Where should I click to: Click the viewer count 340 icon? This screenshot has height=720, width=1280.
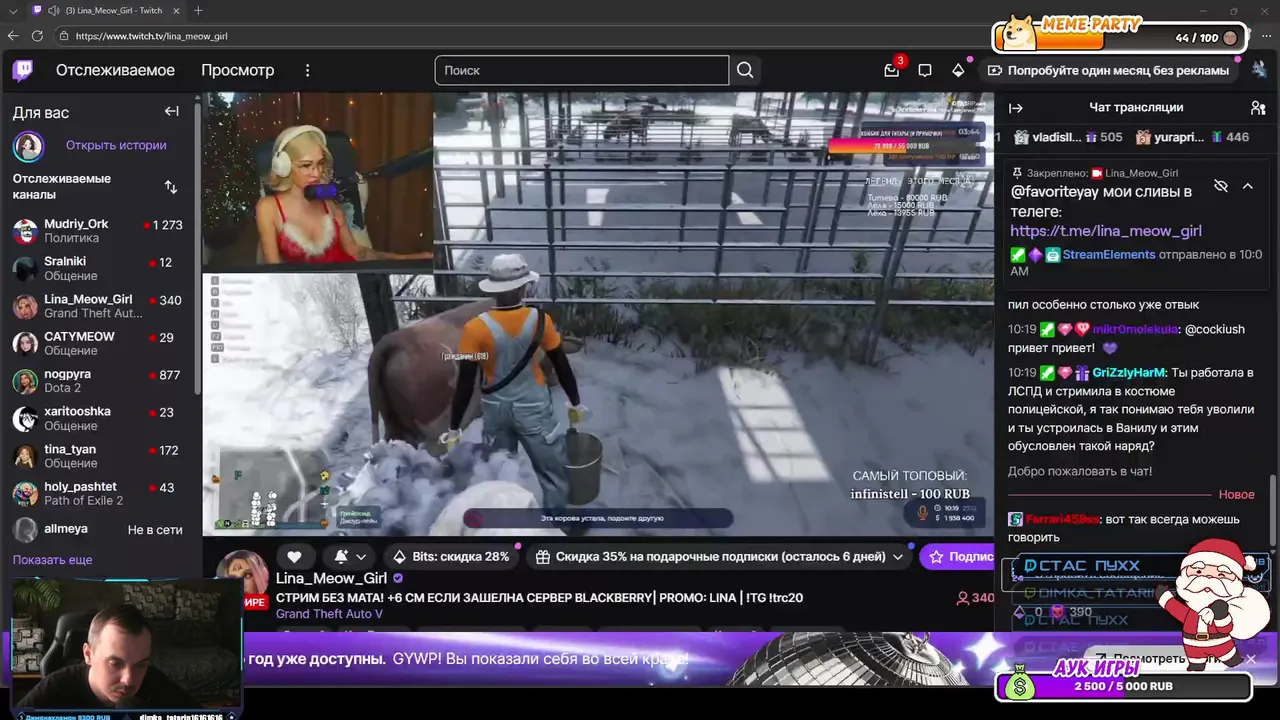coord(963,598)
